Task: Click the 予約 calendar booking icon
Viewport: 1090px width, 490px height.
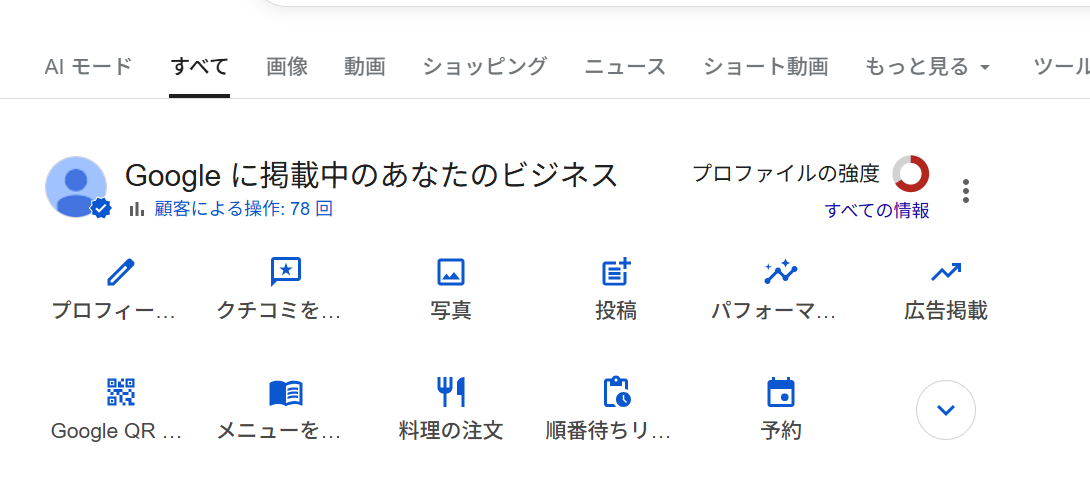Action: (780, 392)
